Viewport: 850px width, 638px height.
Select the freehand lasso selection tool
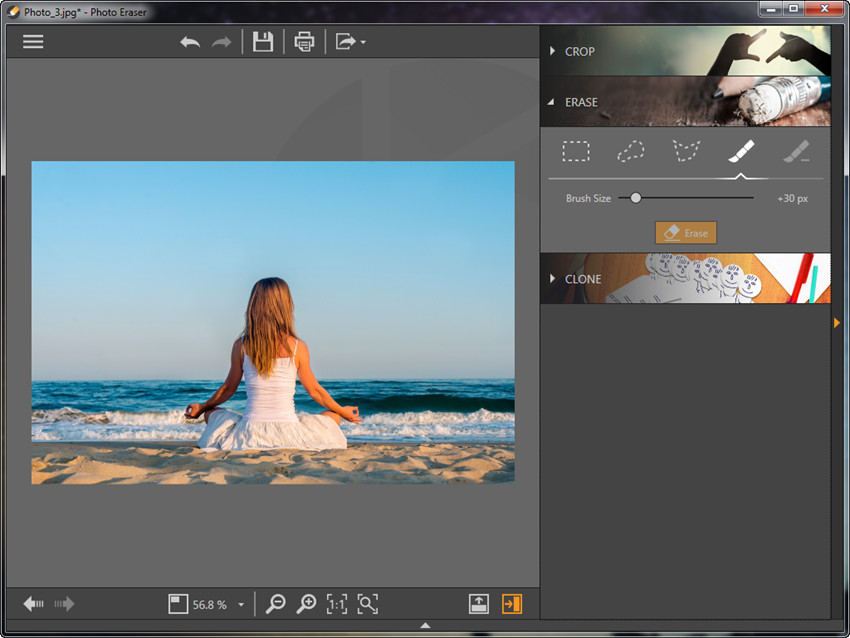(x=631, y=151)
